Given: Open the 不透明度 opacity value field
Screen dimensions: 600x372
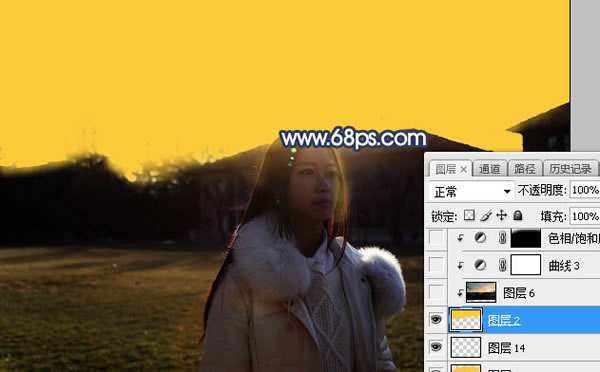Looking at the screenshot, I should [585, 190].
